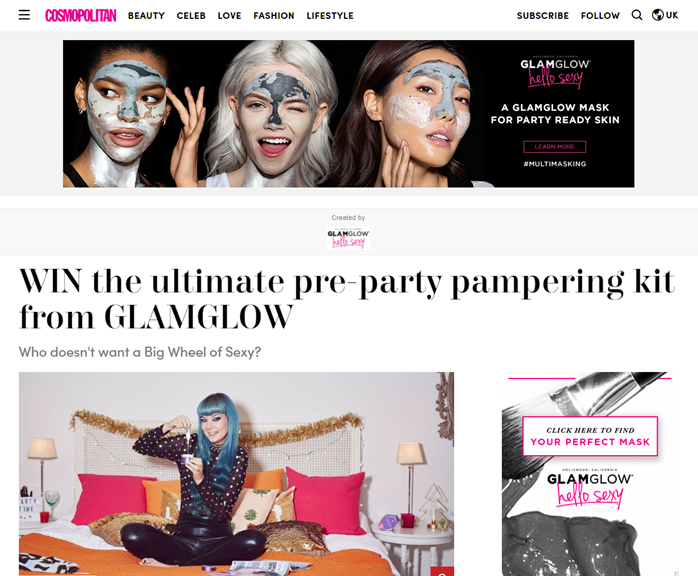Click the Subscribe link
The height and width of the screenshot is (576, 698).
click(x=543, y=16)
